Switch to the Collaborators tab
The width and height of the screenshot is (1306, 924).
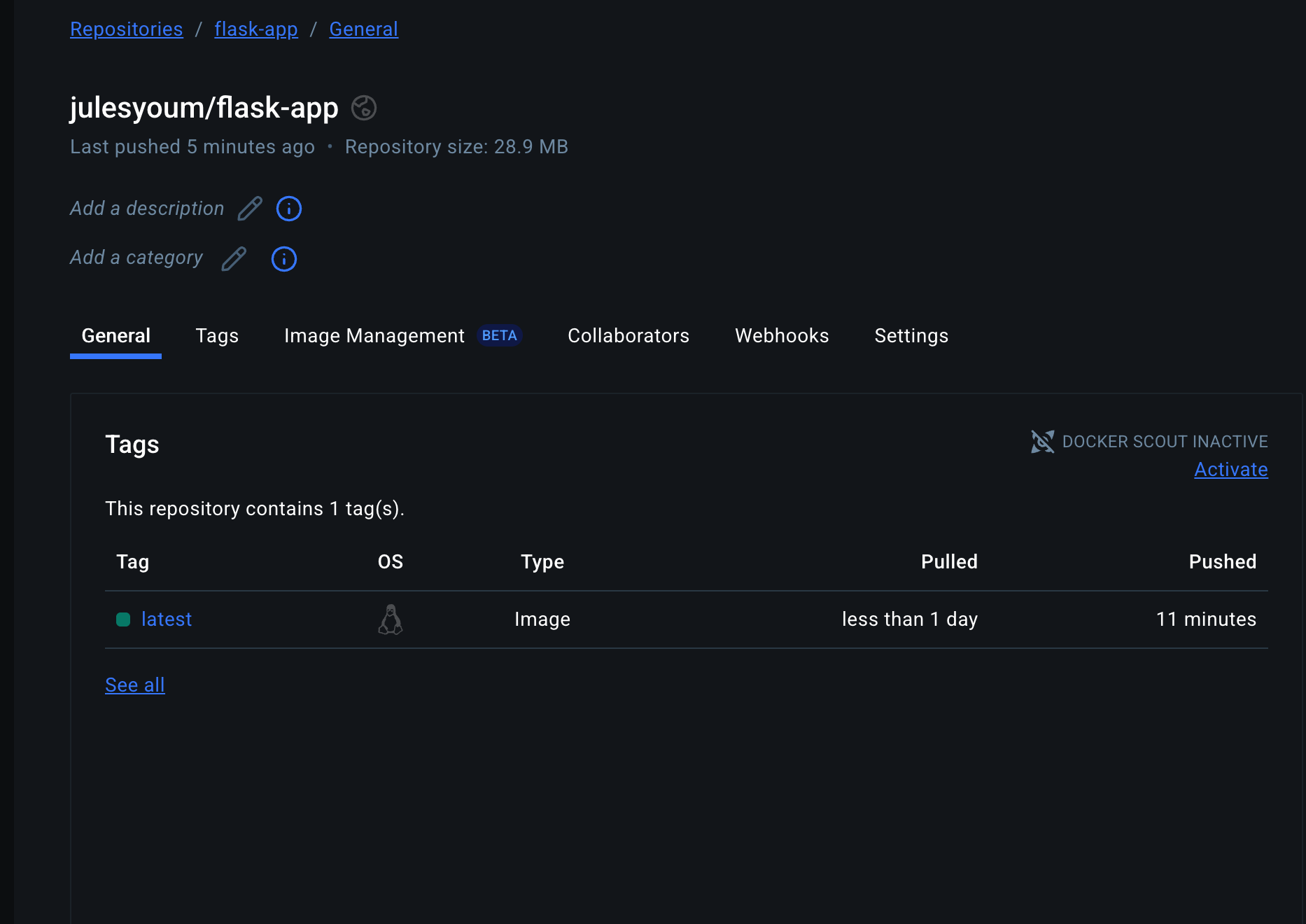(x=629, y=336)
